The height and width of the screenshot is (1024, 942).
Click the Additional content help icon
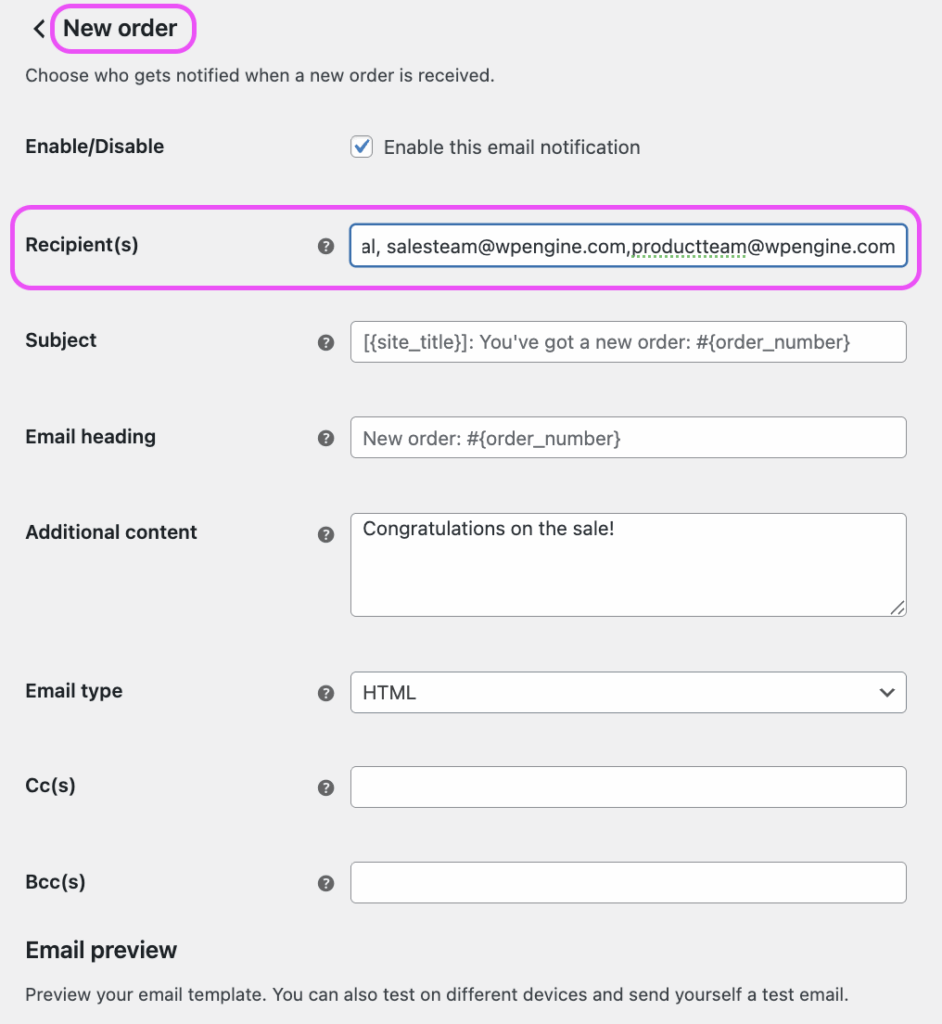(325, 534)
